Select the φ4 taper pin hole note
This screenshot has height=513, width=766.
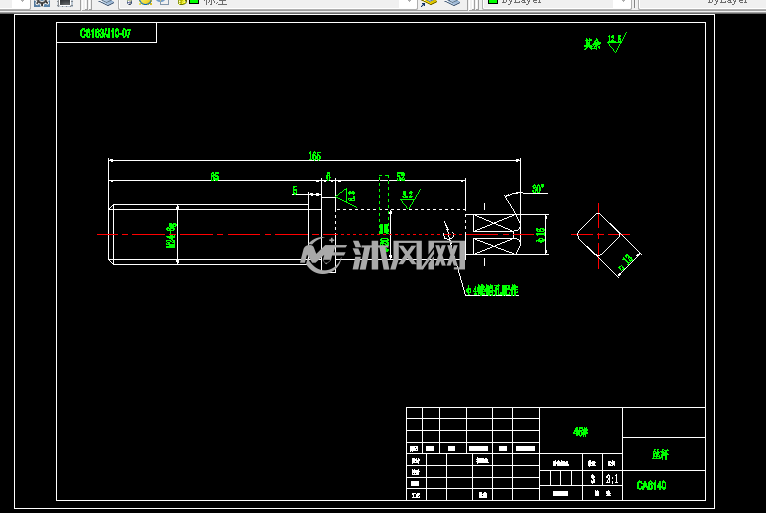[x=492, y=290]
